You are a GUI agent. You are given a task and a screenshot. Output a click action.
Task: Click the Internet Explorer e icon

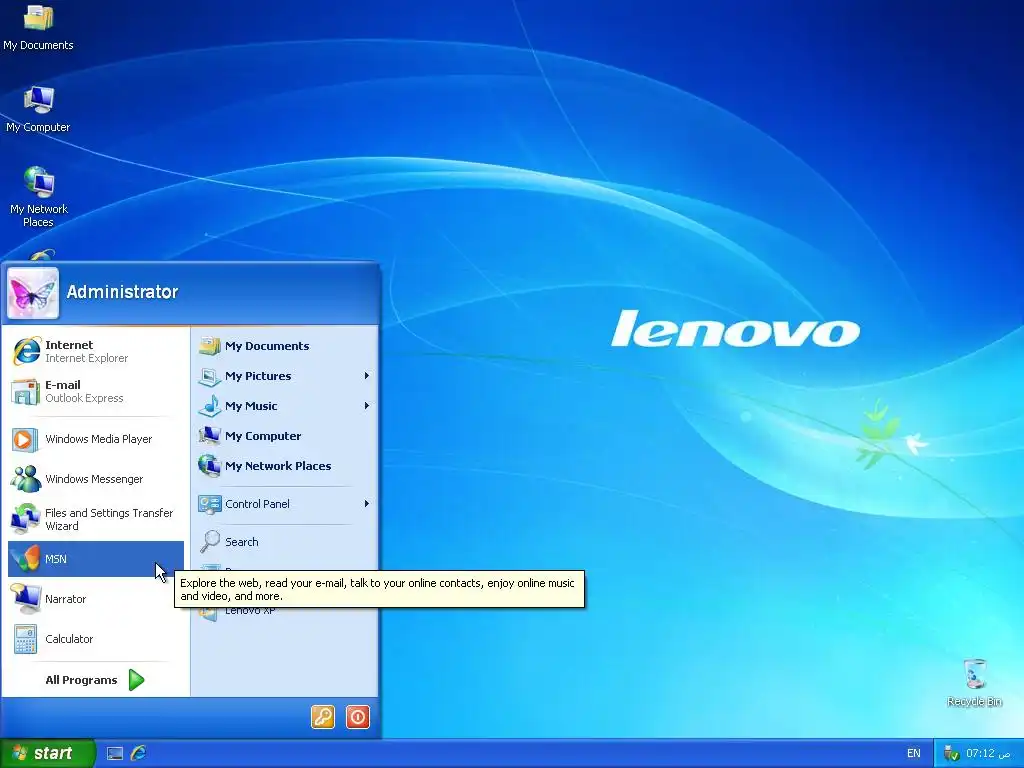click(x=26, y=351)
